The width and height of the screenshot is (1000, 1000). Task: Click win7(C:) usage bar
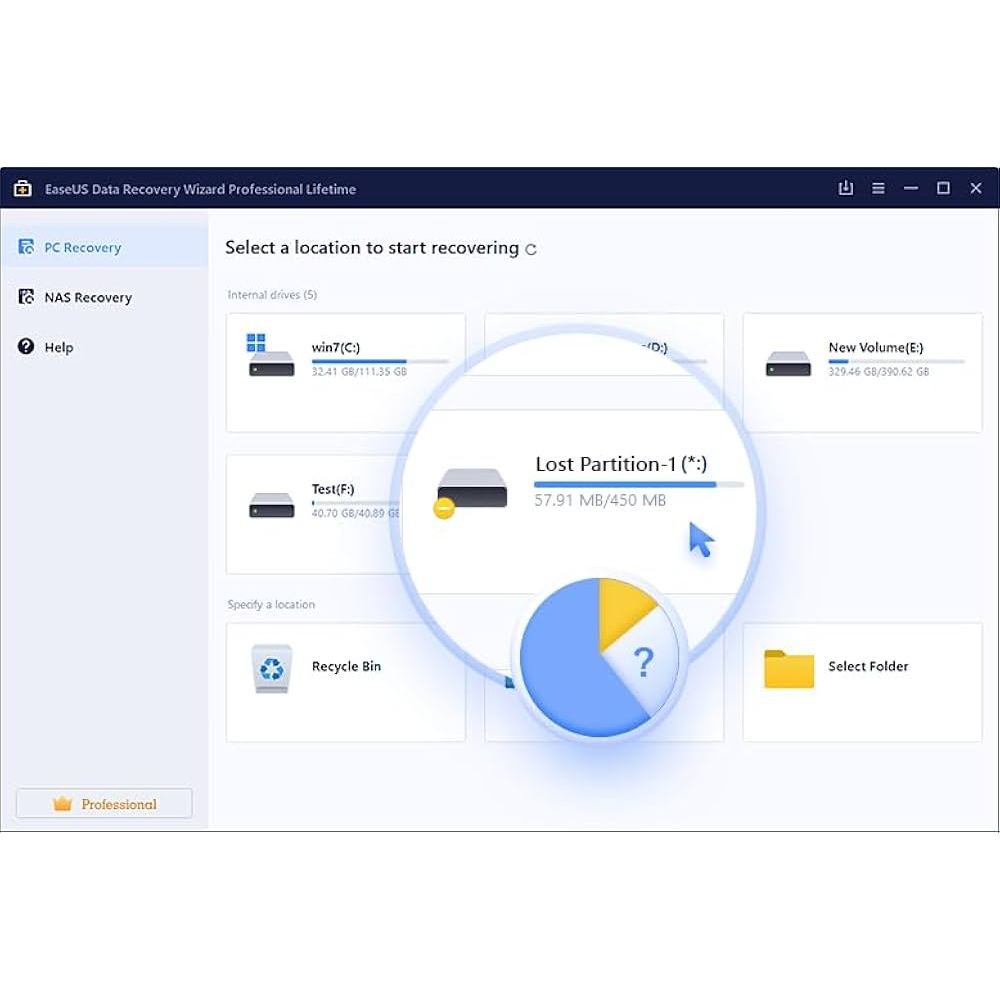point(380,362)
